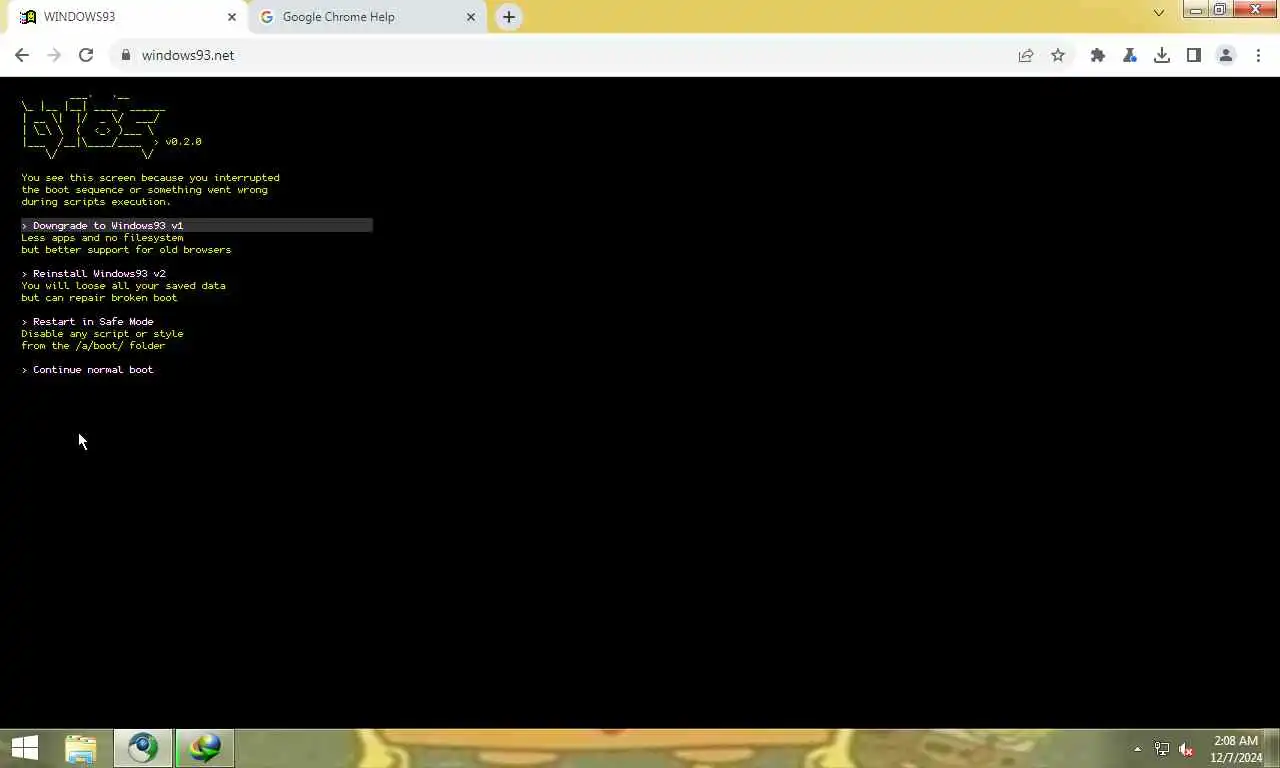Click the v0.2.0 version text

[x=184, y=142]
